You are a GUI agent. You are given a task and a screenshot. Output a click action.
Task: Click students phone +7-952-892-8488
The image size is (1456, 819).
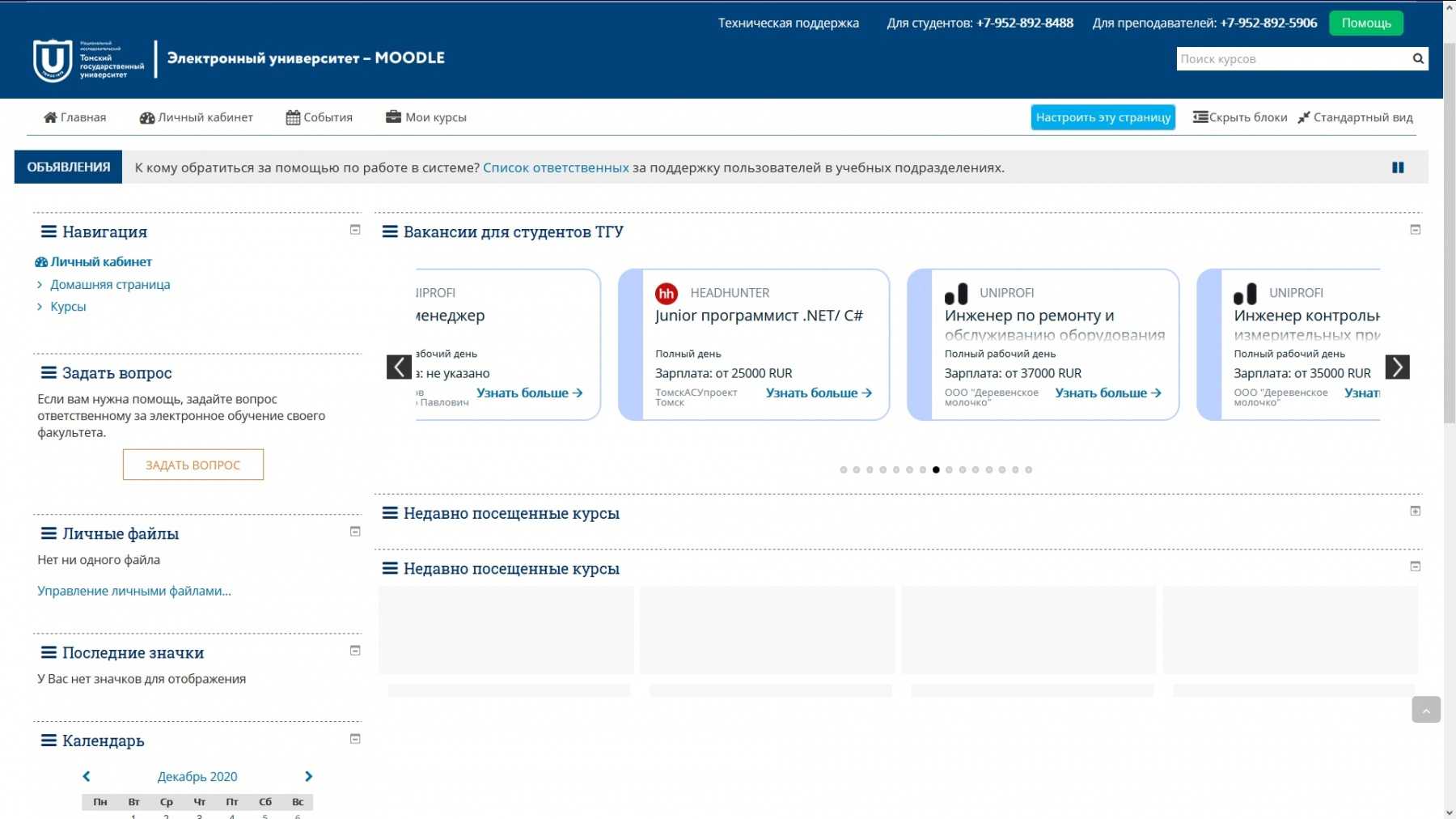tap(1025, 23)
